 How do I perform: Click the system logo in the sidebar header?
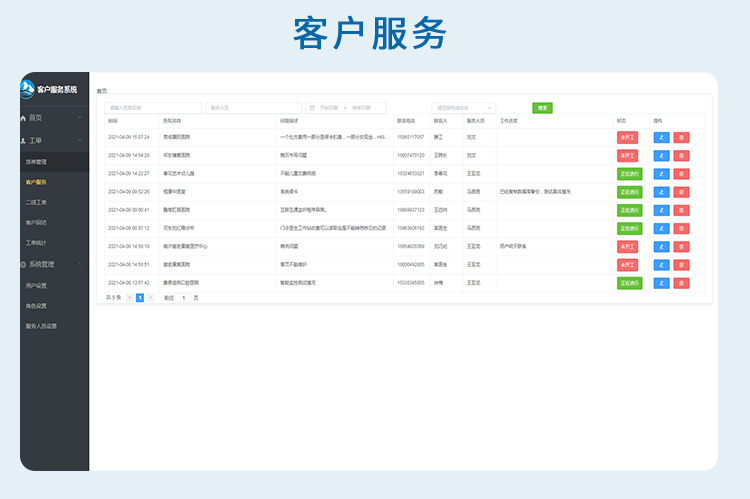click(x=28, y=88)
